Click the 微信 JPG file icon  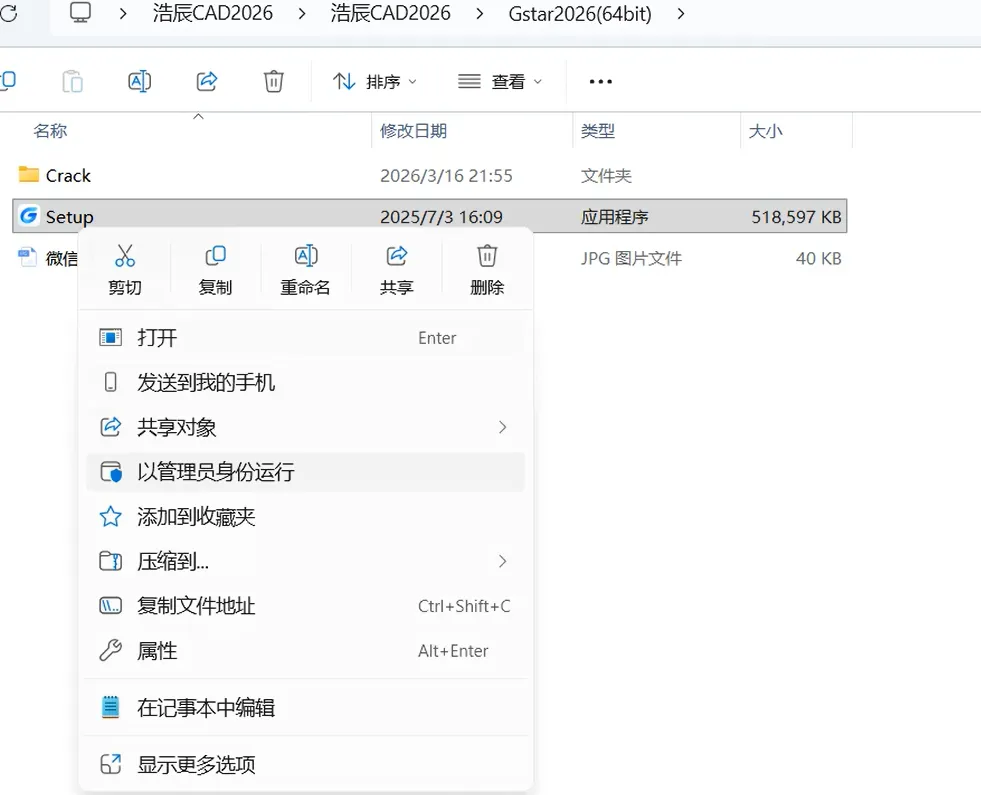tap(27, 257)
